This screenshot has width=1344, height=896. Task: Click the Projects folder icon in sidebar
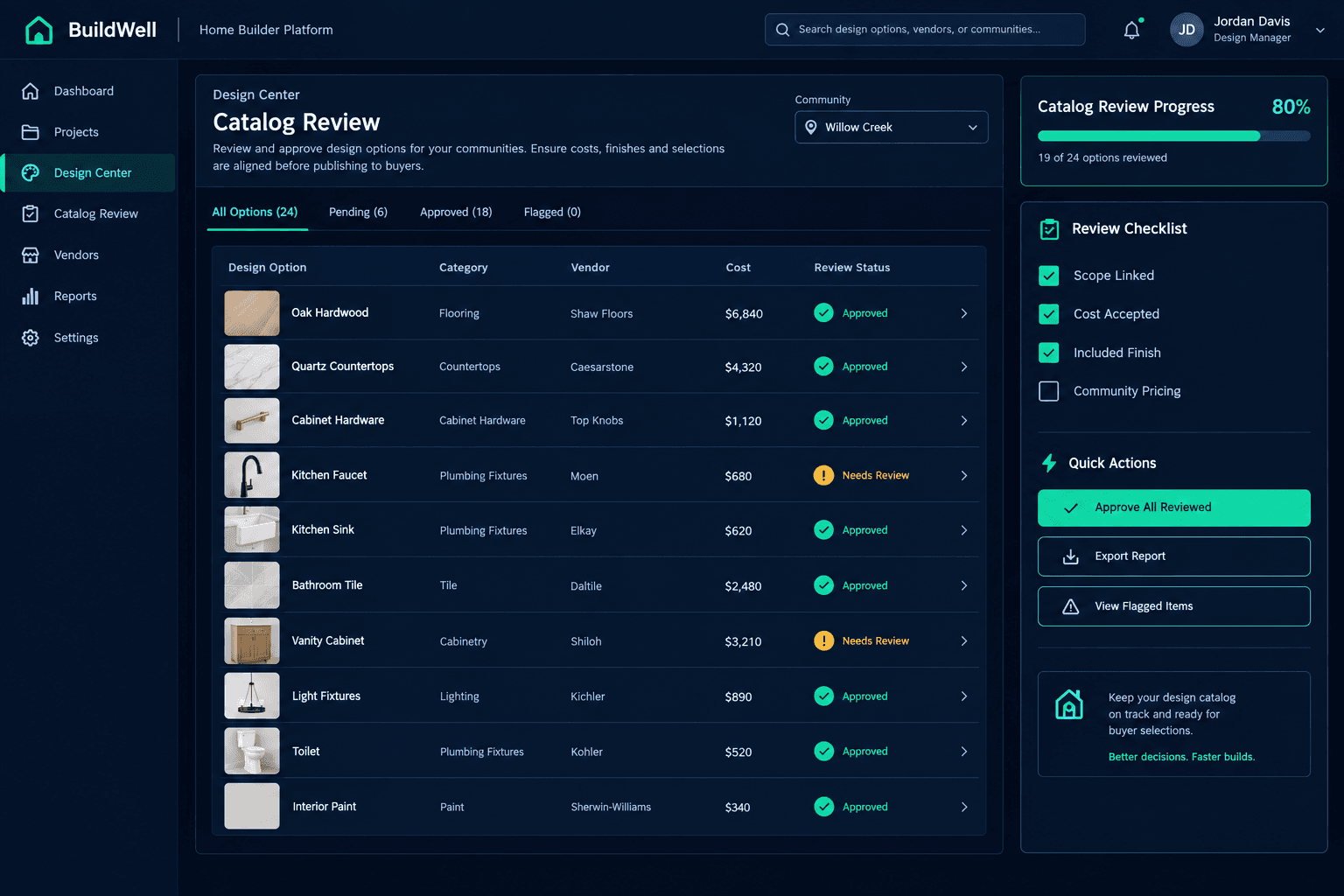(x=31, y=132)
